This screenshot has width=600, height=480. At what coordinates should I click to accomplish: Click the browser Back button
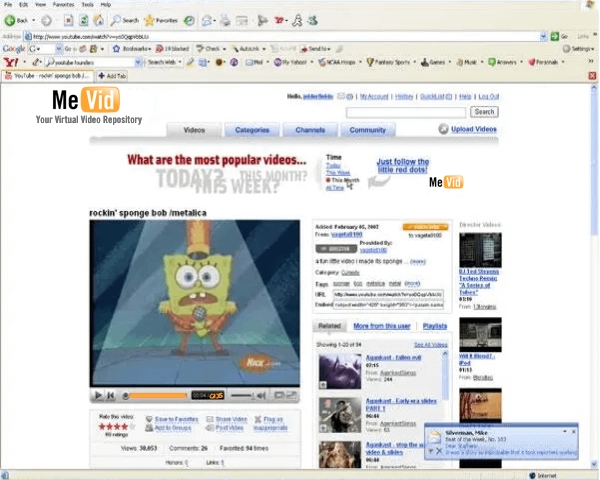(16, 20)
